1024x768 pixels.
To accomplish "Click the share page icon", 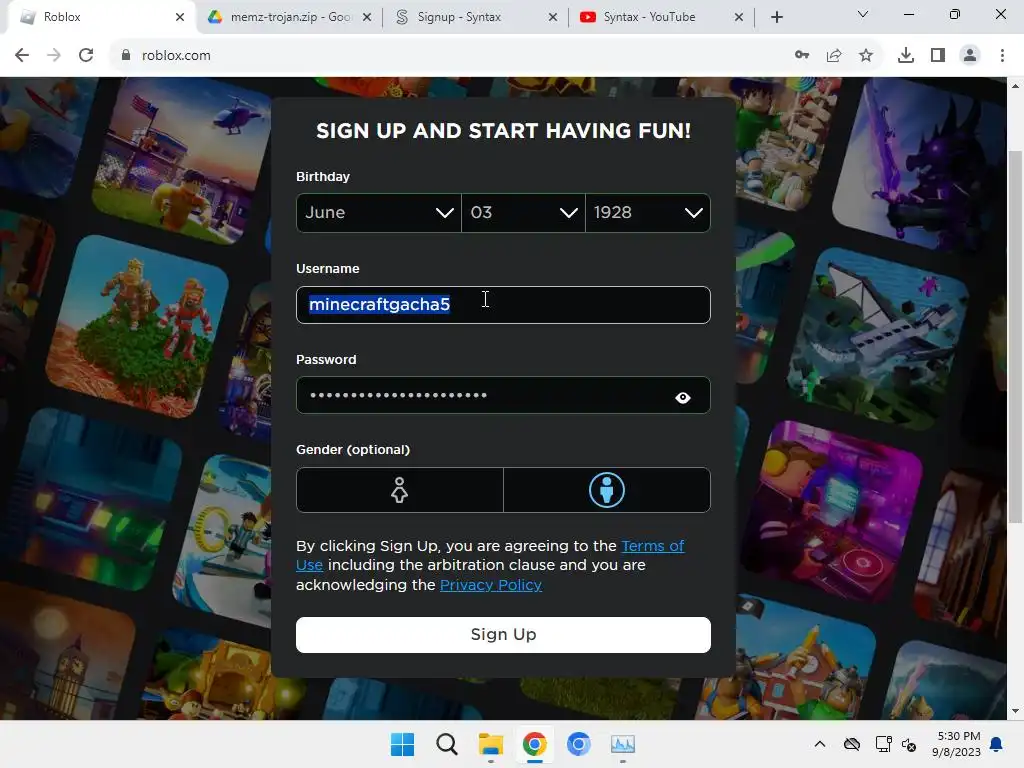I will click(834, 56).
